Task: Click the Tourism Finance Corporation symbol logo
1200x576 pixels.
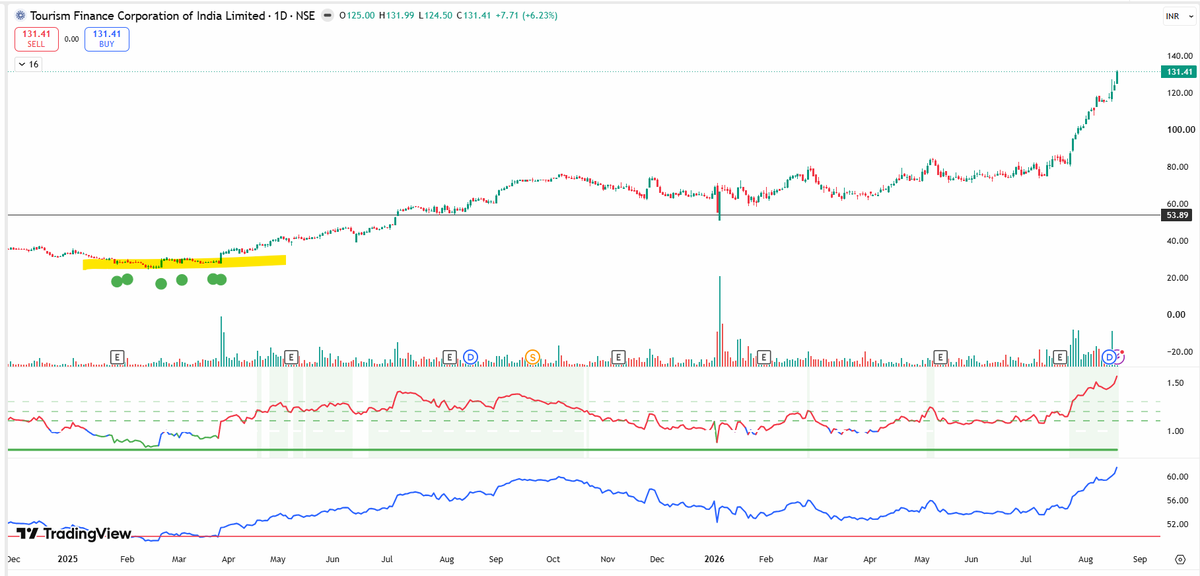Action: point(20,16)
